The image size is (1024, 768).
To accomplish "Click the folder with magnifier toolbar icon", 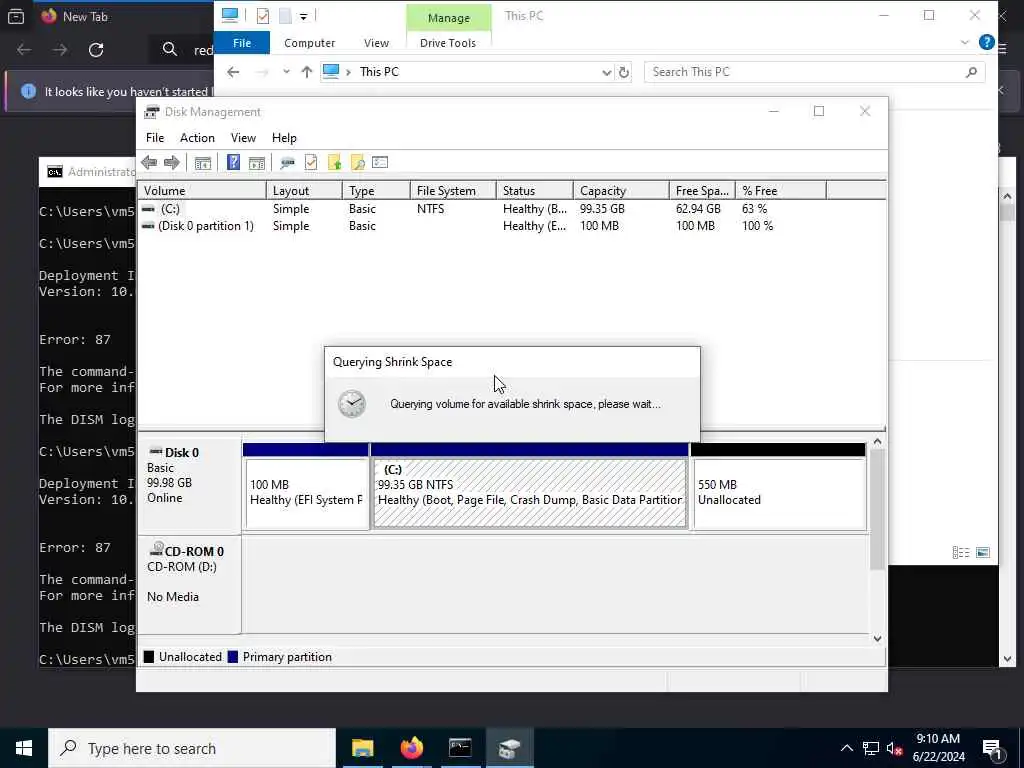I will (x=357, y=163).
